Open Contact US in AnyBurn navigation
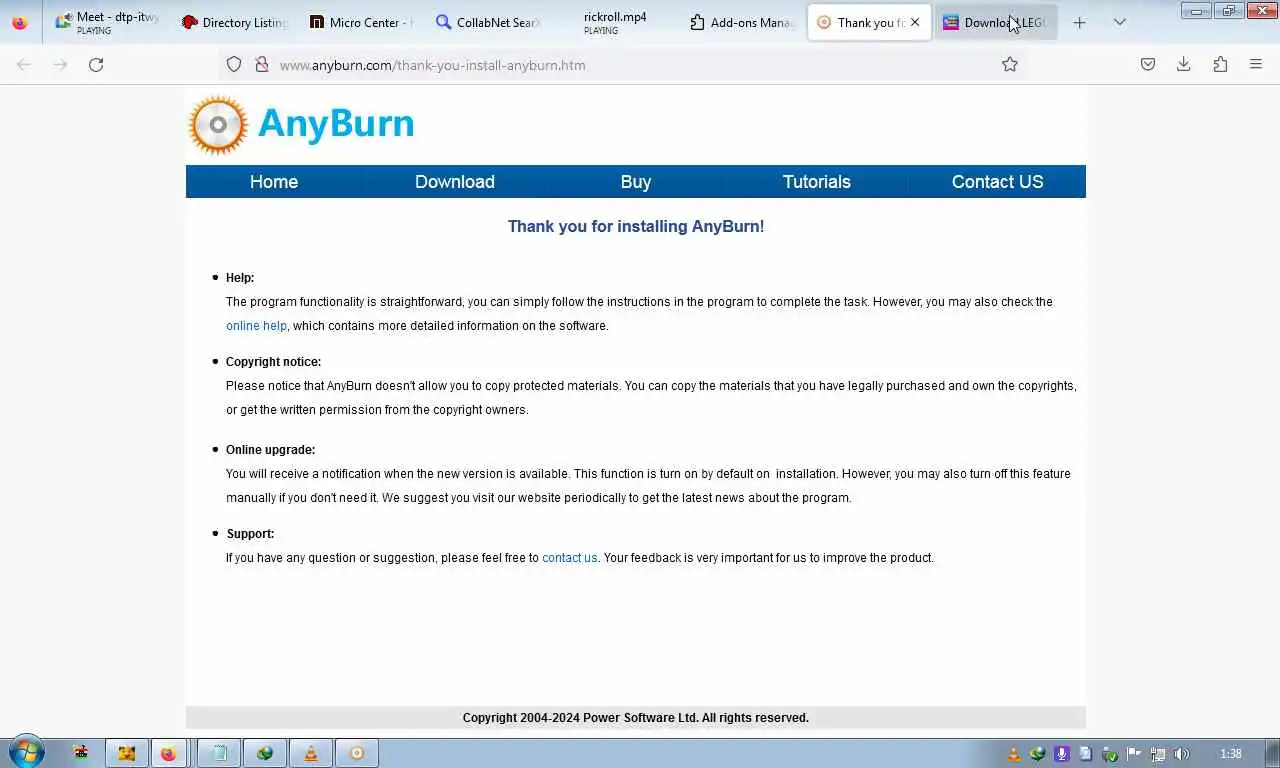Image resolution: width=1280 pixels, height=768 pixels. (x=998, y=181)
